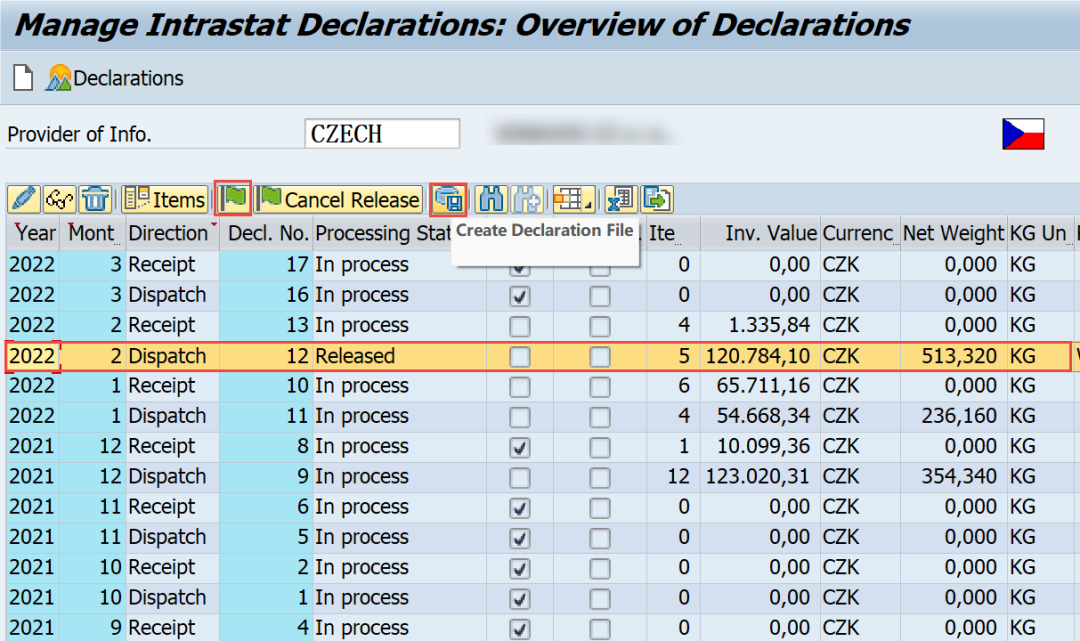Screen dimensions: 1080x641
Task: Click the Items button
Action: pyautogui.click(x=165, y=200)
